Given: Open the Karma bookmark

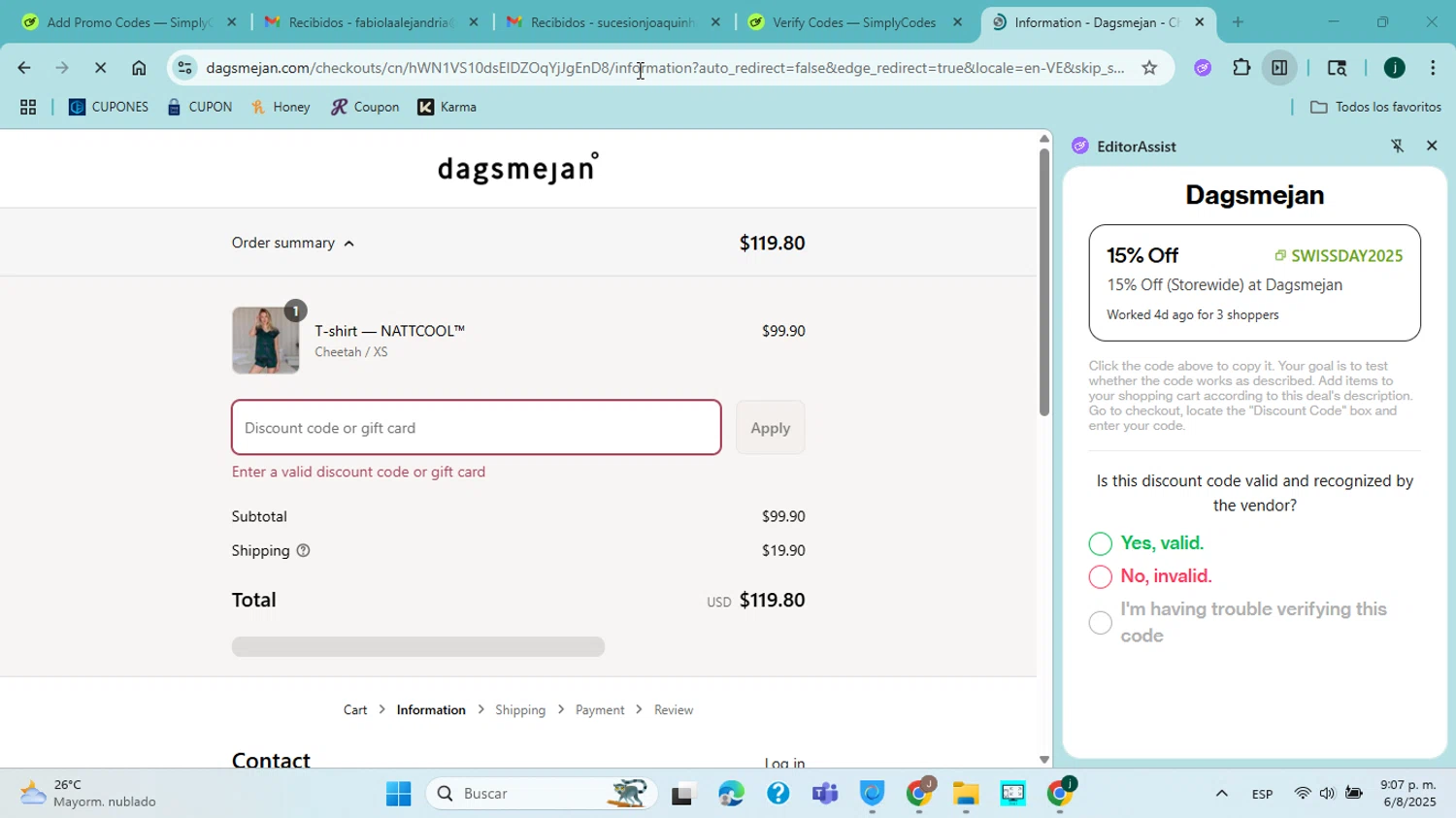Looking at the screenshot, I should click(447, 107).
